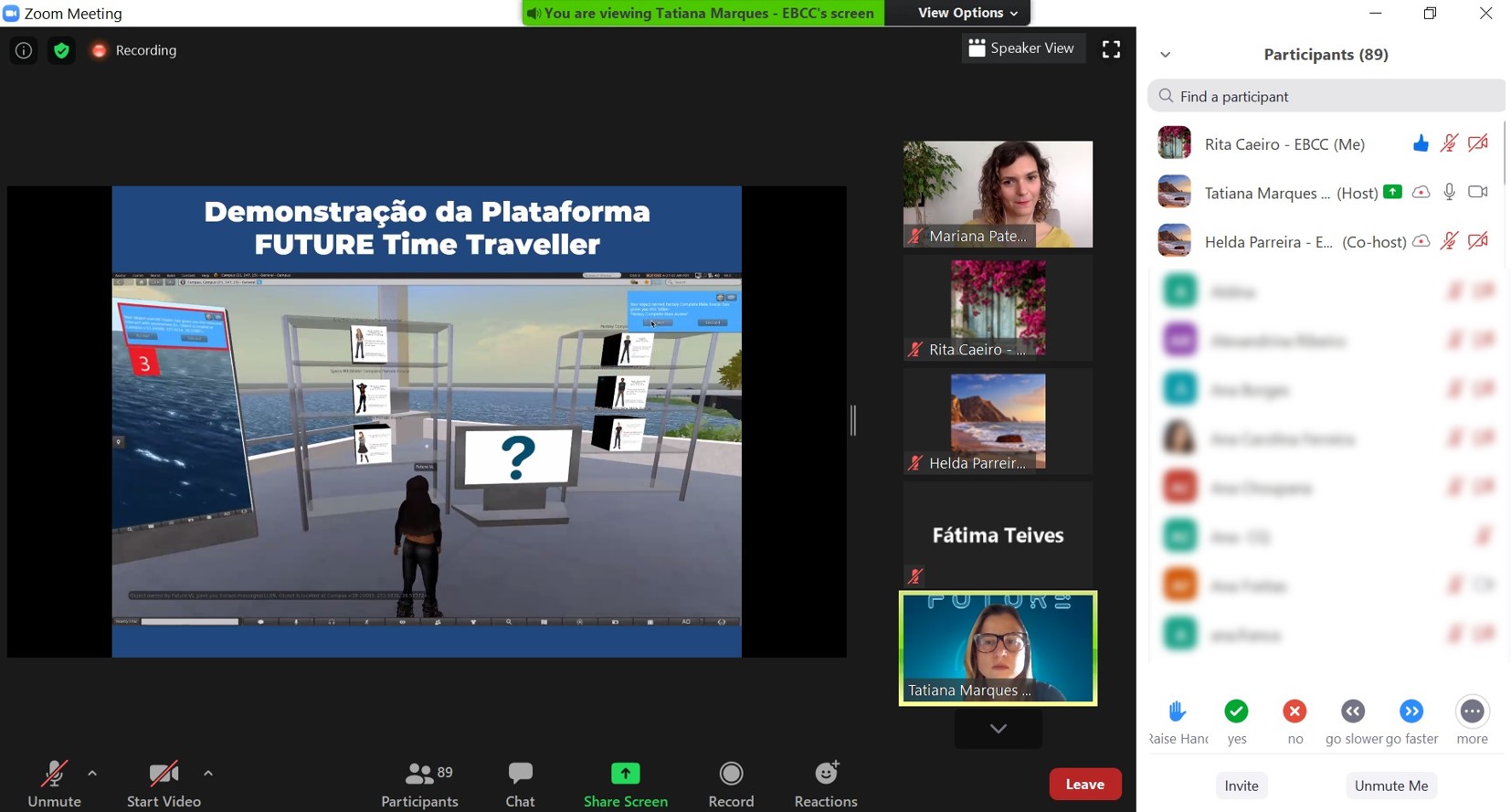Collapse the Participants panel chevron
The width and height of the screenshot is (1511, 812).
click(x=1166, y=55)
